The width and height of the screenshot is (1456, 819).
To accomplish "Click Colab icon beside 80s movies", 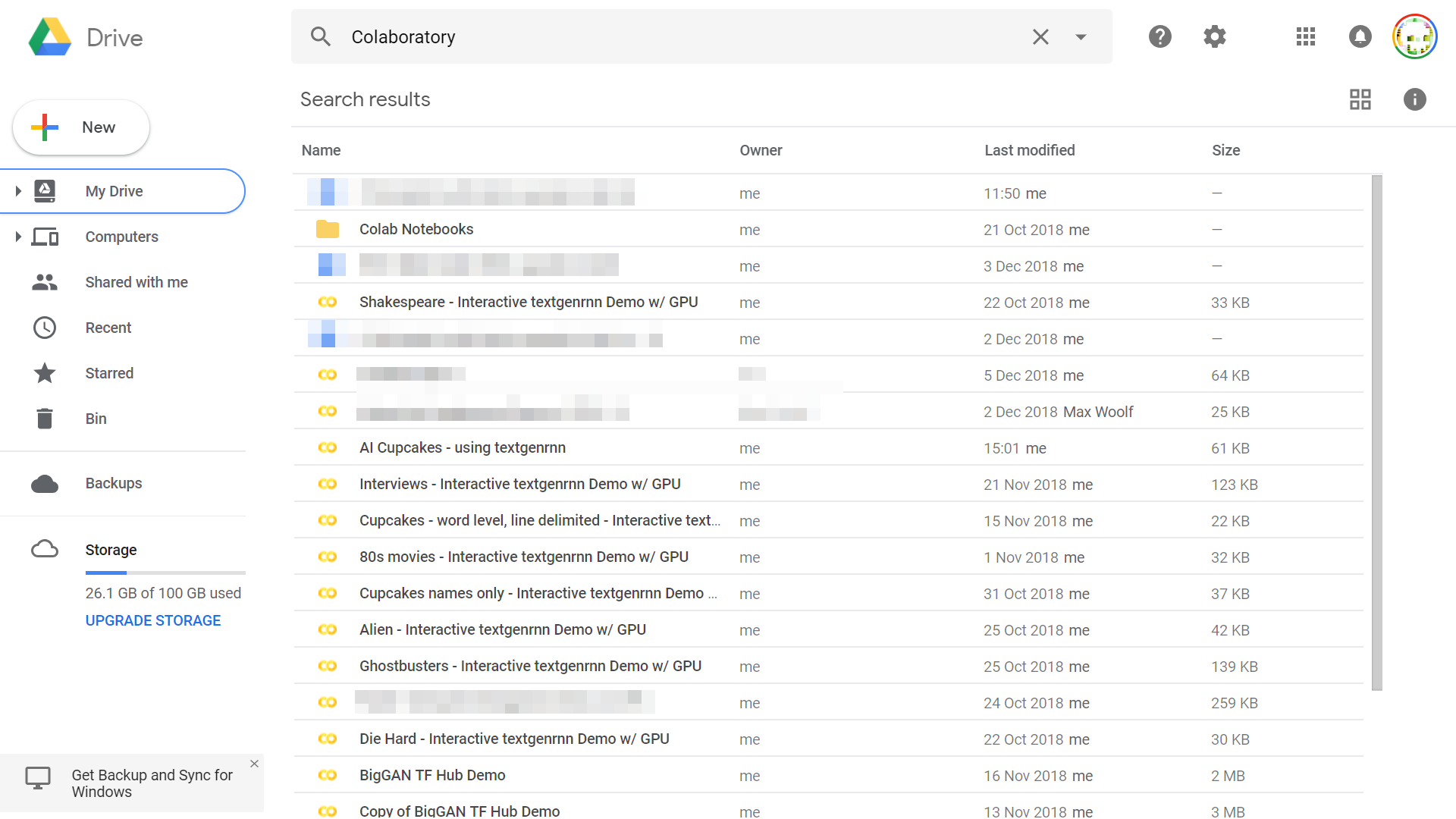I will (x=328, y=557).
